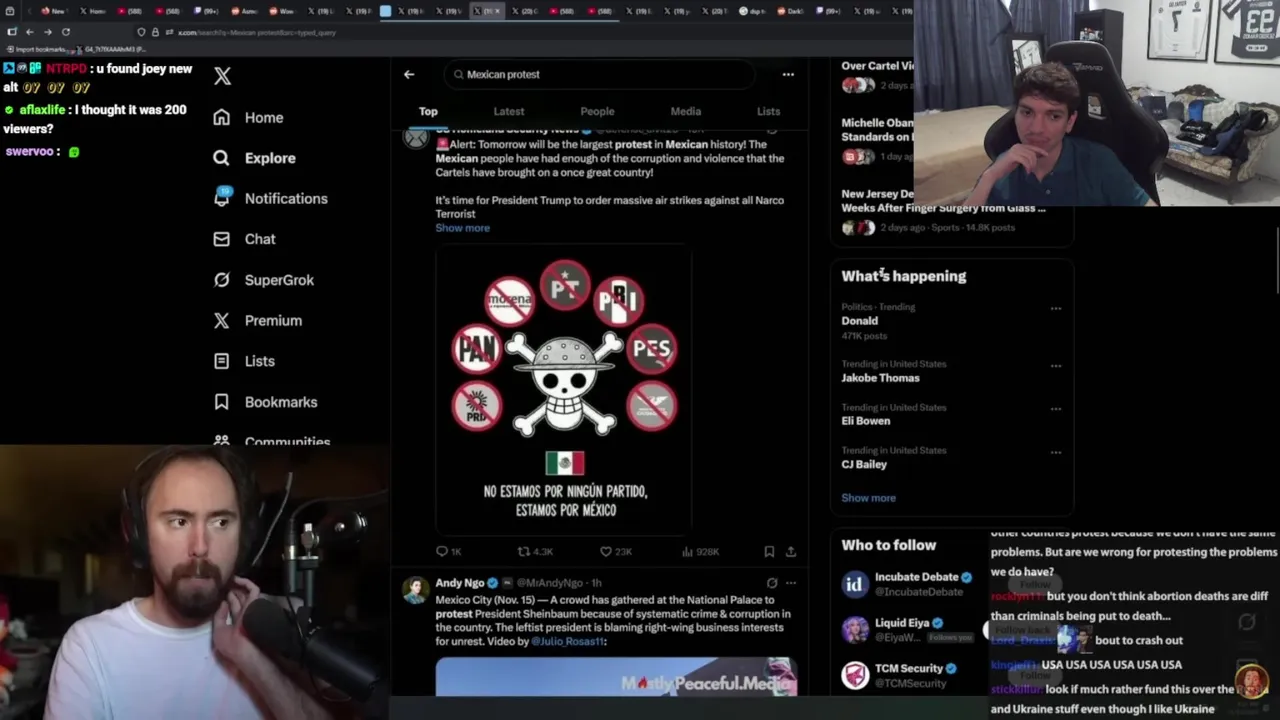Click the Mexican protest search field
Image resolution: width=1280 pixels, height=720 pixels.
pos(600,74)
